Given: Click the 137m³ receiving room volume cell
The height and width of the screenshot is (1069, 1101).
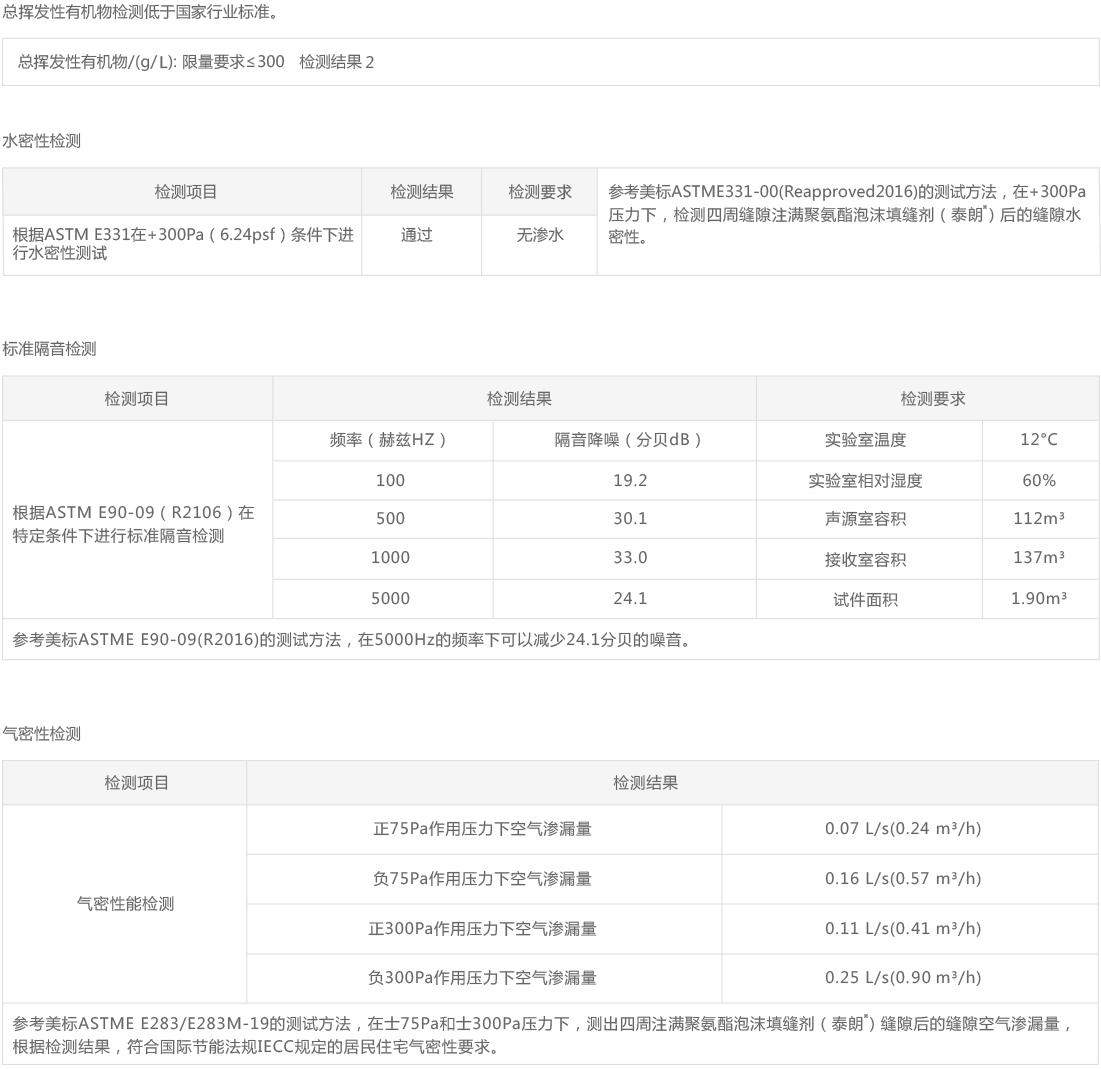Looking at the screenshot, I should (1038, 558).
